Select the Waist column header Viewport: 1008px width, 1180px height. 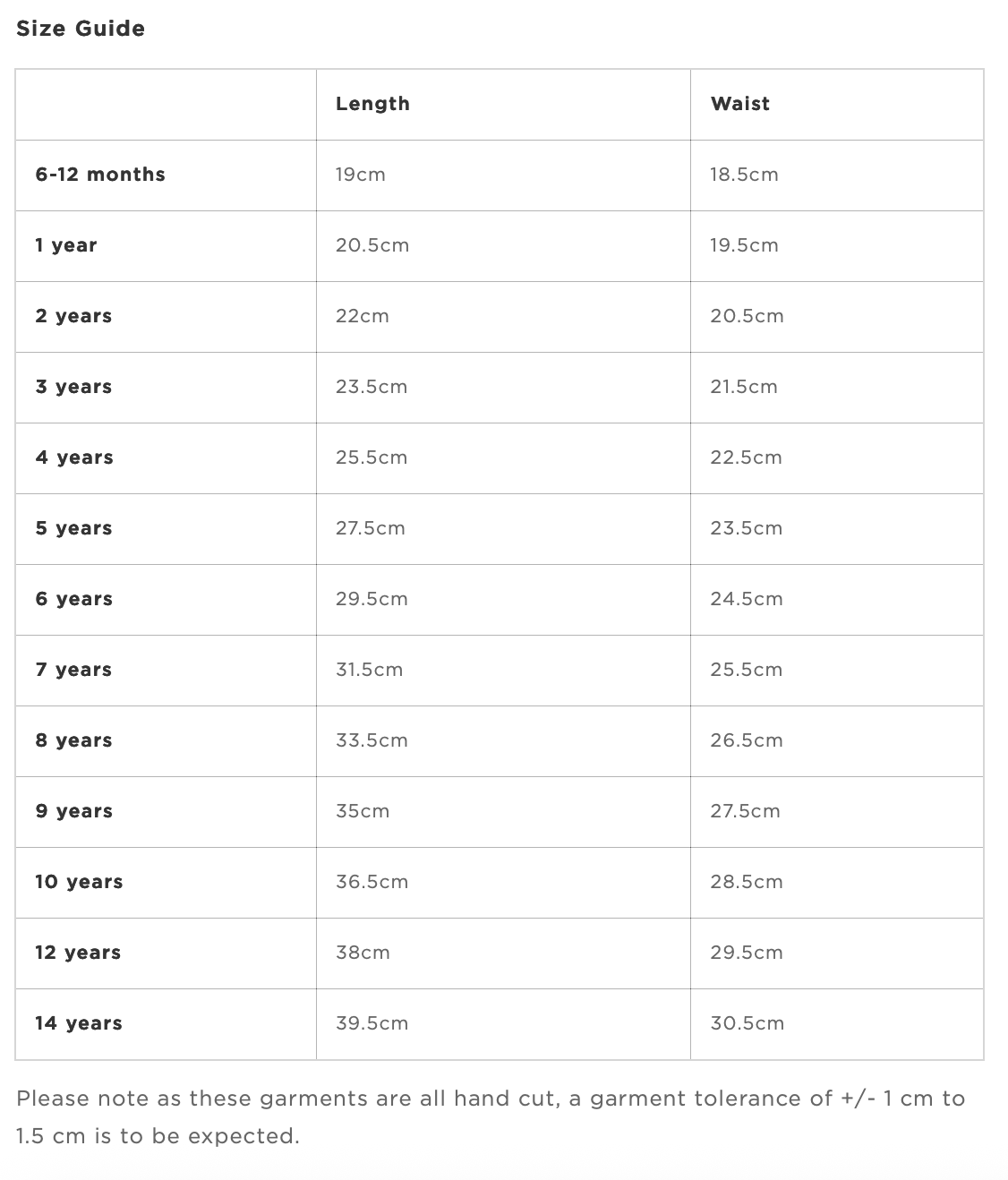pyautogui.click(x=740, y=104)
